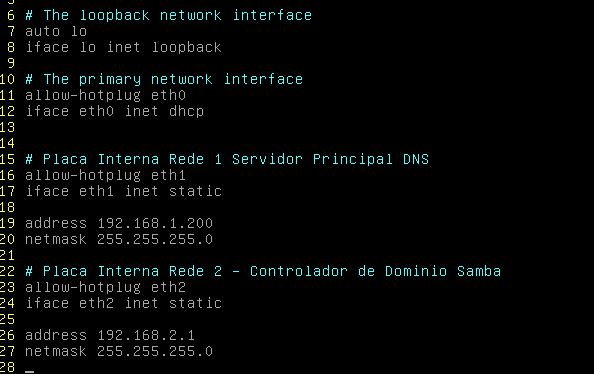Select the primary network interface comment

(x=164, y=79)
